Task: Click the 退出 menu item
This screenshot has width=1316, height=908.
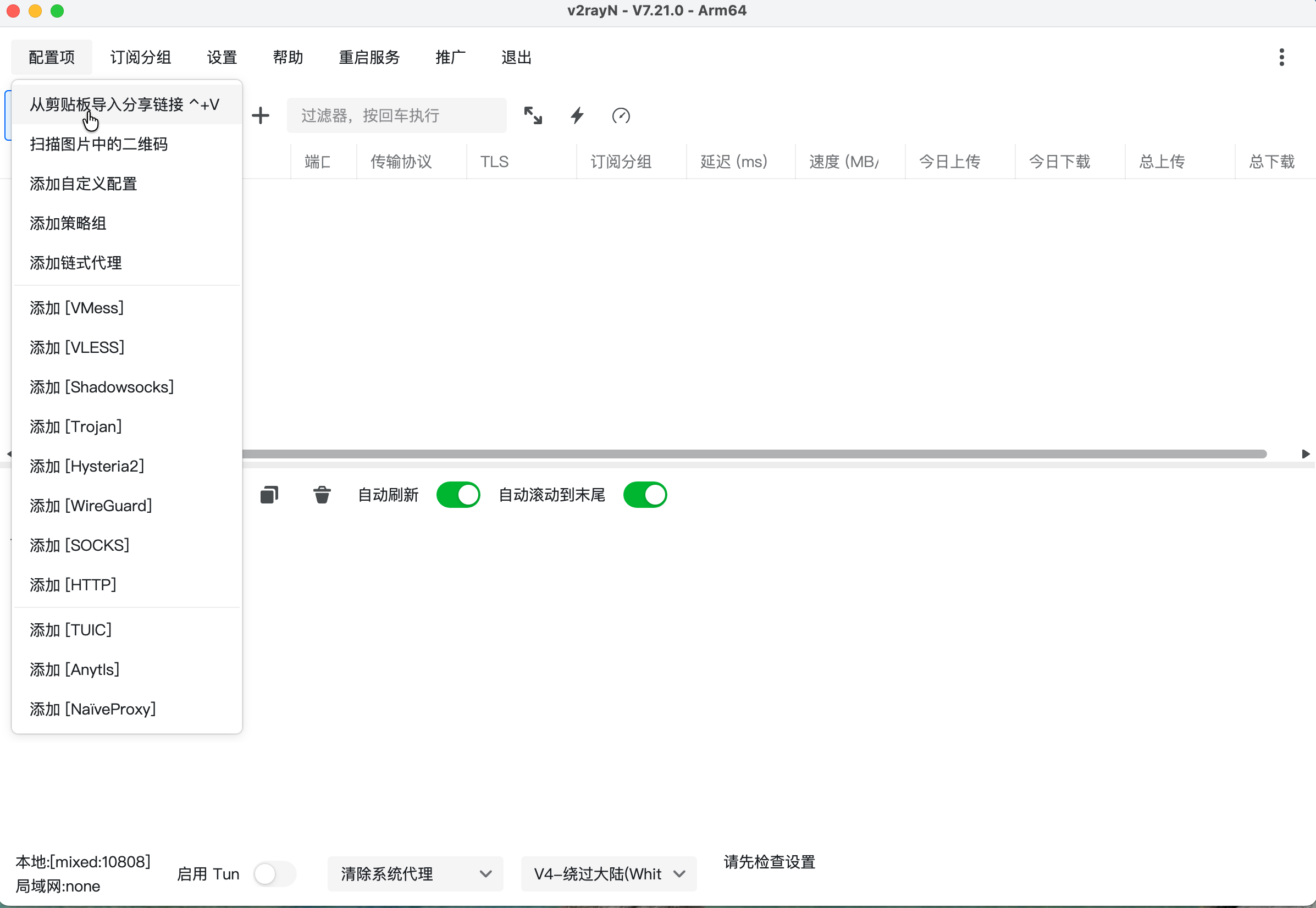Action: click(517, 57)
